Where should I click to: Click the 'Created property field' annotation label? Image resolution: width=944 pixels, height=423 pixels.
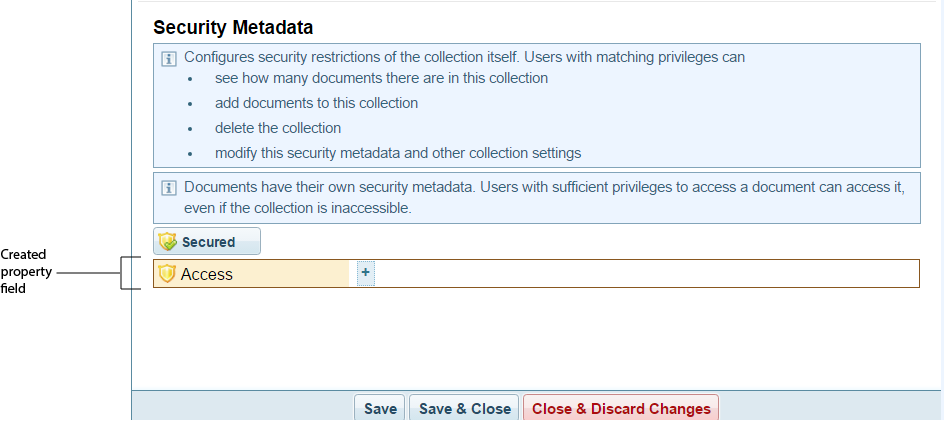(25, 271)
